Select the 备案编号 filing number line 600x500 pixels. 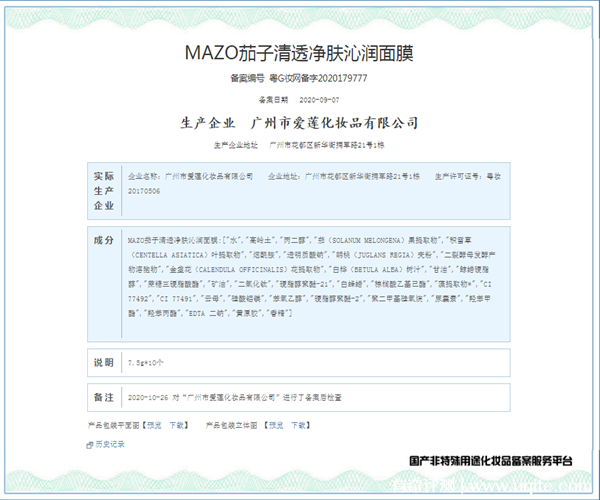(x=299, y=77)
